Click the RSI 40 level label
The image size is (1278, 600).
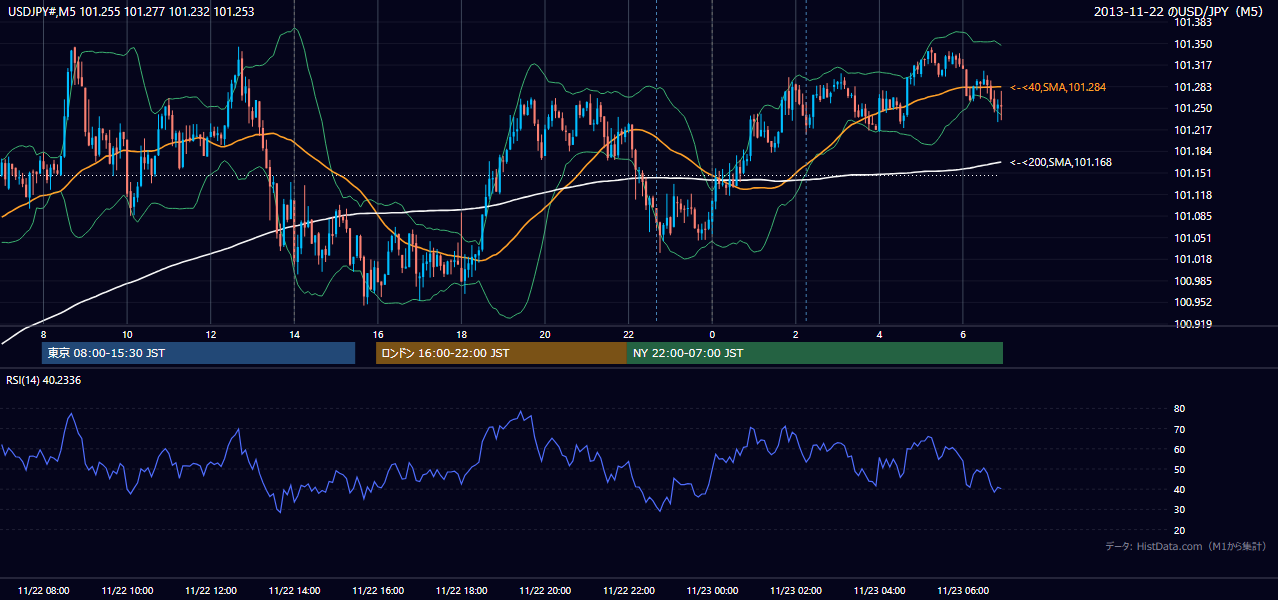tap(1179, 490)
